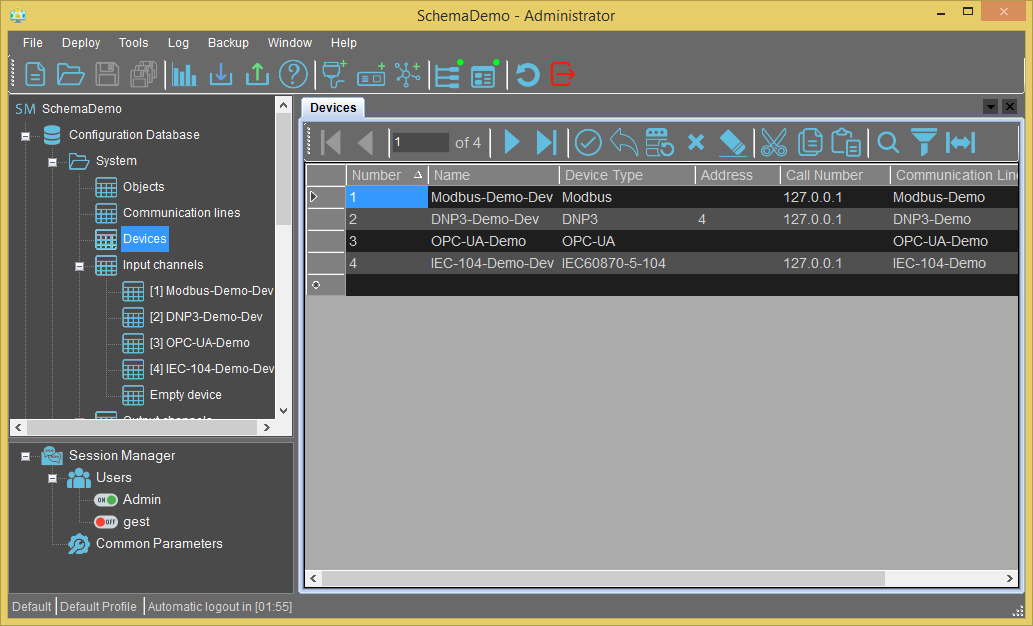Screen dimensions: 1033x626
Task: Collapse the Input channels tree node
Action: click(x=79, y=266)
